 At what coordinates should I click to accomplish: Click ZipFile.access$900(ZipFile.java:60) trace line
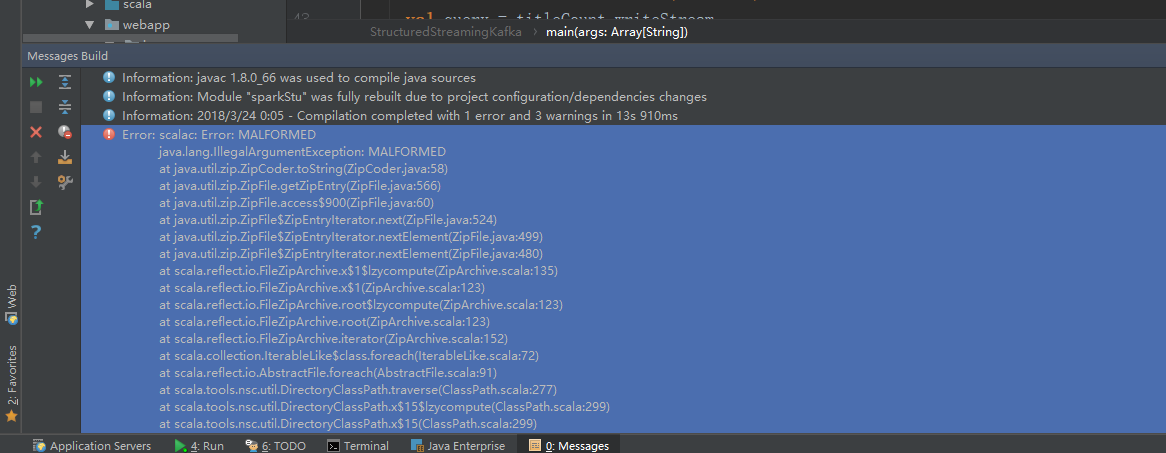(296, 203)
